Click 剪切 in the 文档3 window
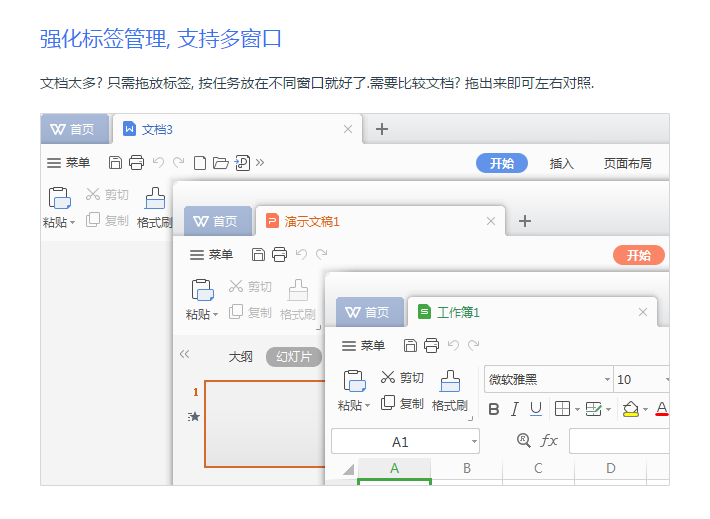The image size is (710, 519). [x=107, y=194]
